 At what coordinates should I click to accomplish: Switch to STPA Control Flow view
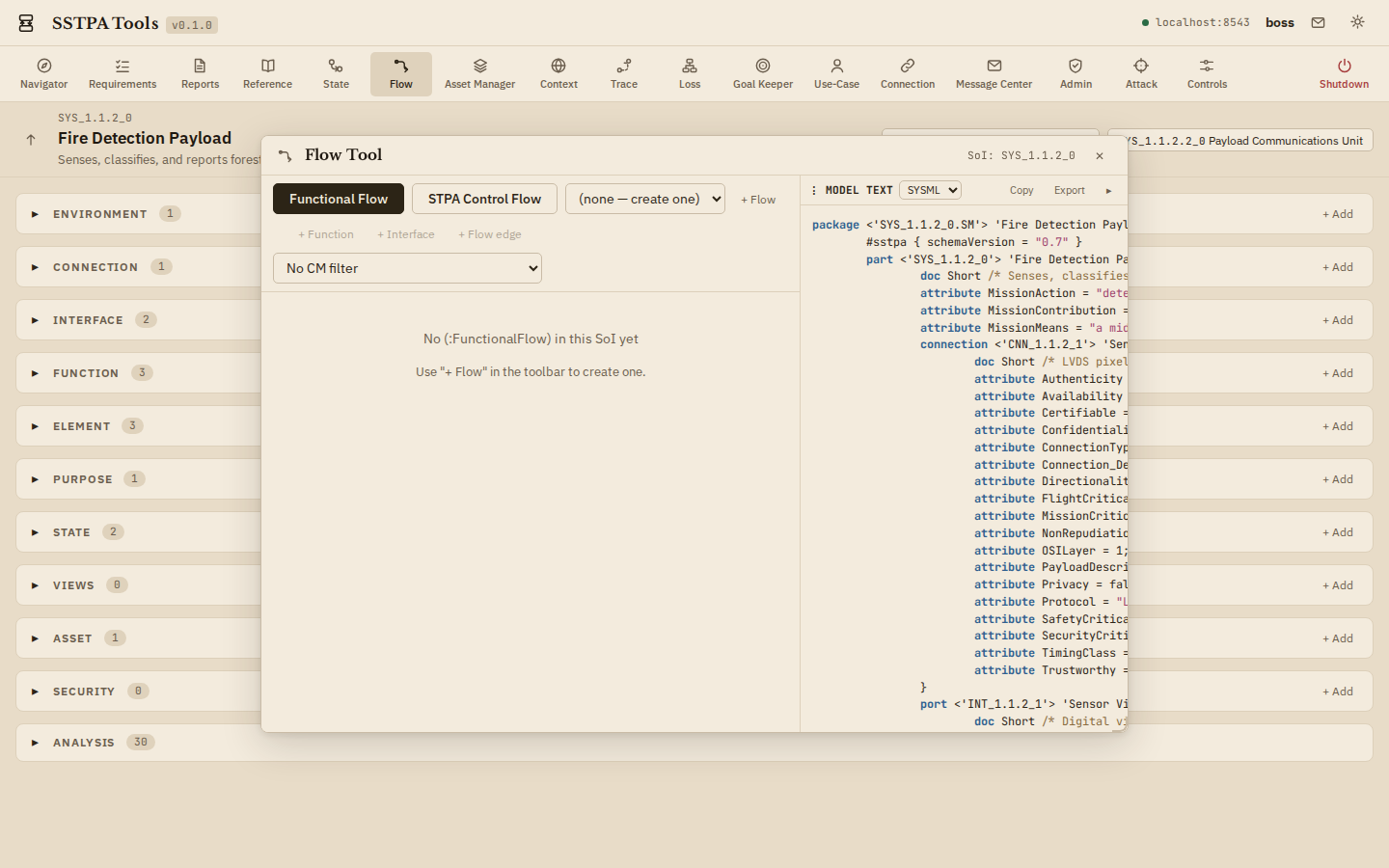point(484,199)
